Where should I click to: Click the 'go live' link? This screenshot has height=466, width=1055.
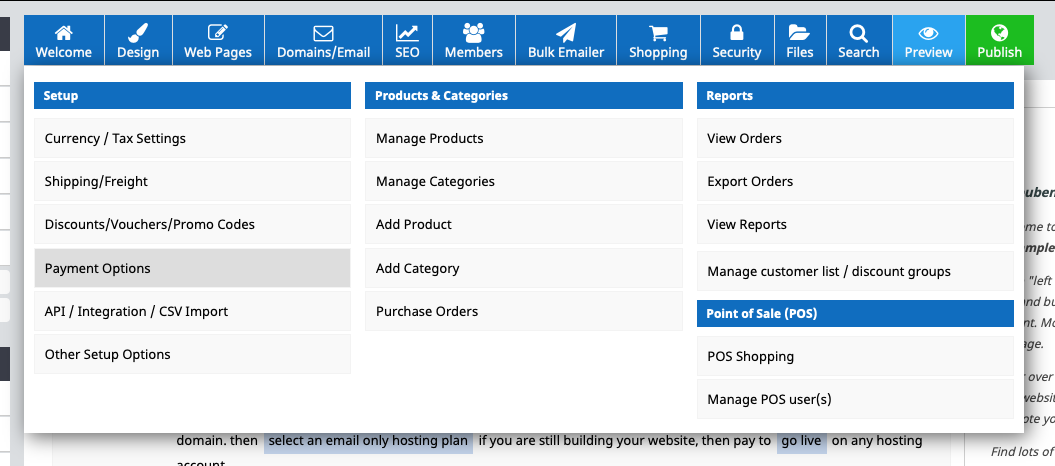(x=801, y=441)
